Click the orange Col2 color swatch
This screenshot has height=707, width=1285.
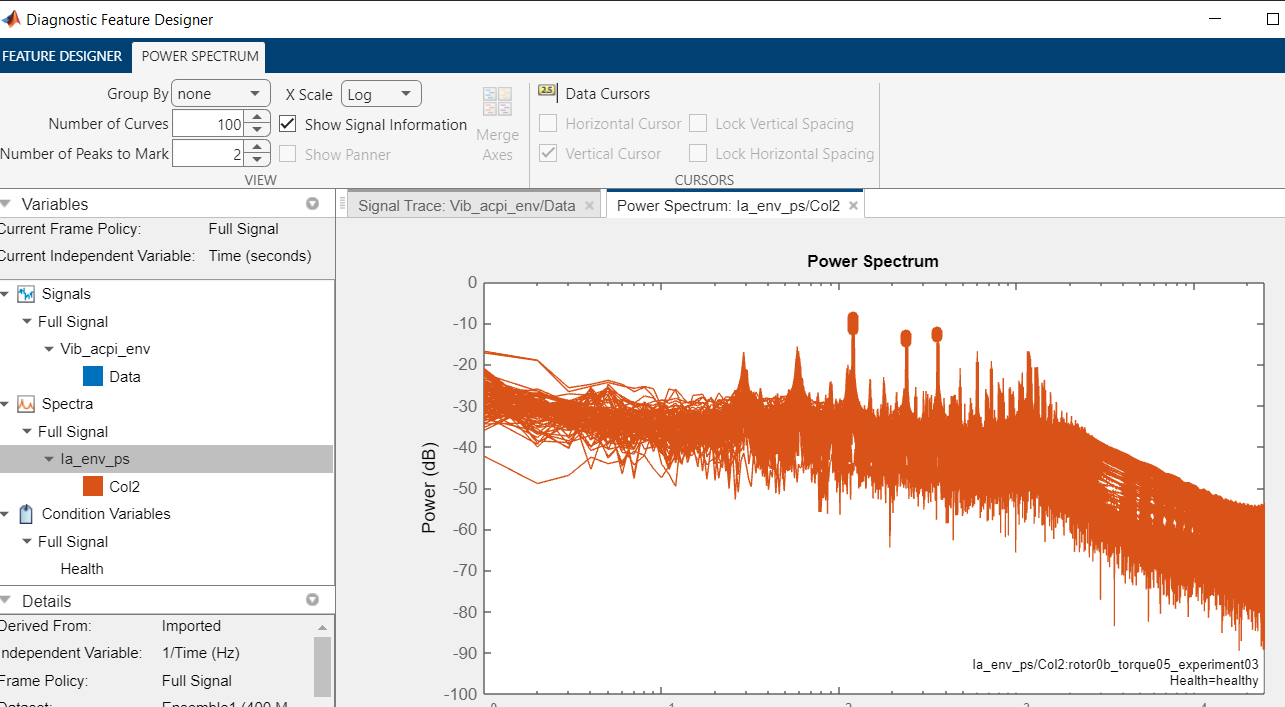coord(92,487)
